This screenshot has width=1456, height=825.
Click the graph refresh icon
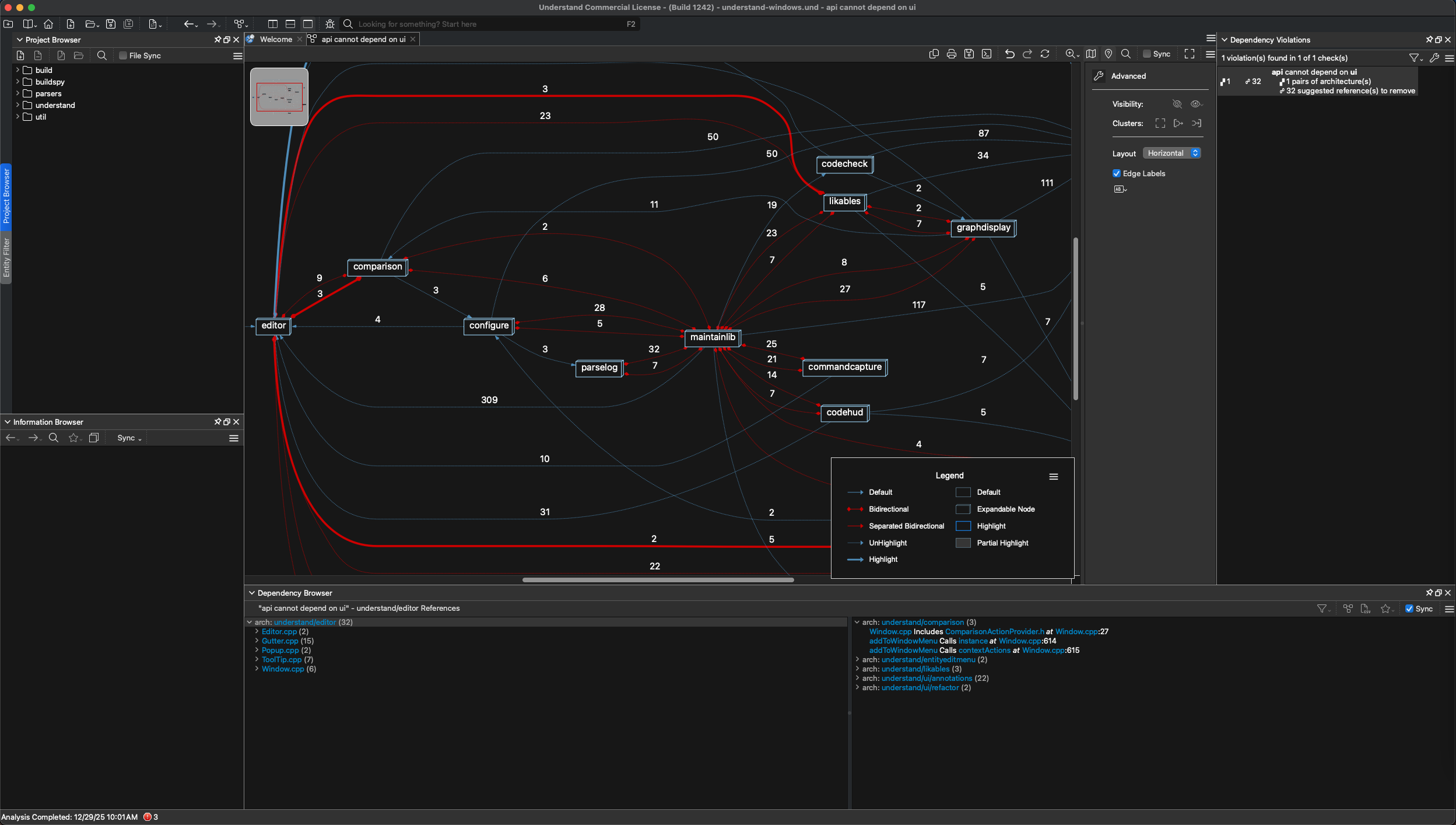pos(1045,54)
